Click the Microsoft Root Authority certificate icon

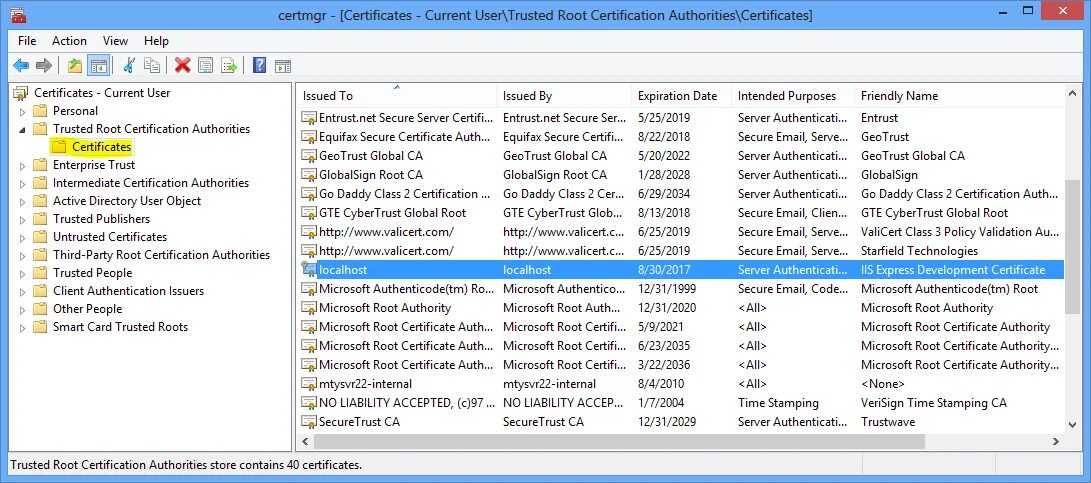point(308,308)
